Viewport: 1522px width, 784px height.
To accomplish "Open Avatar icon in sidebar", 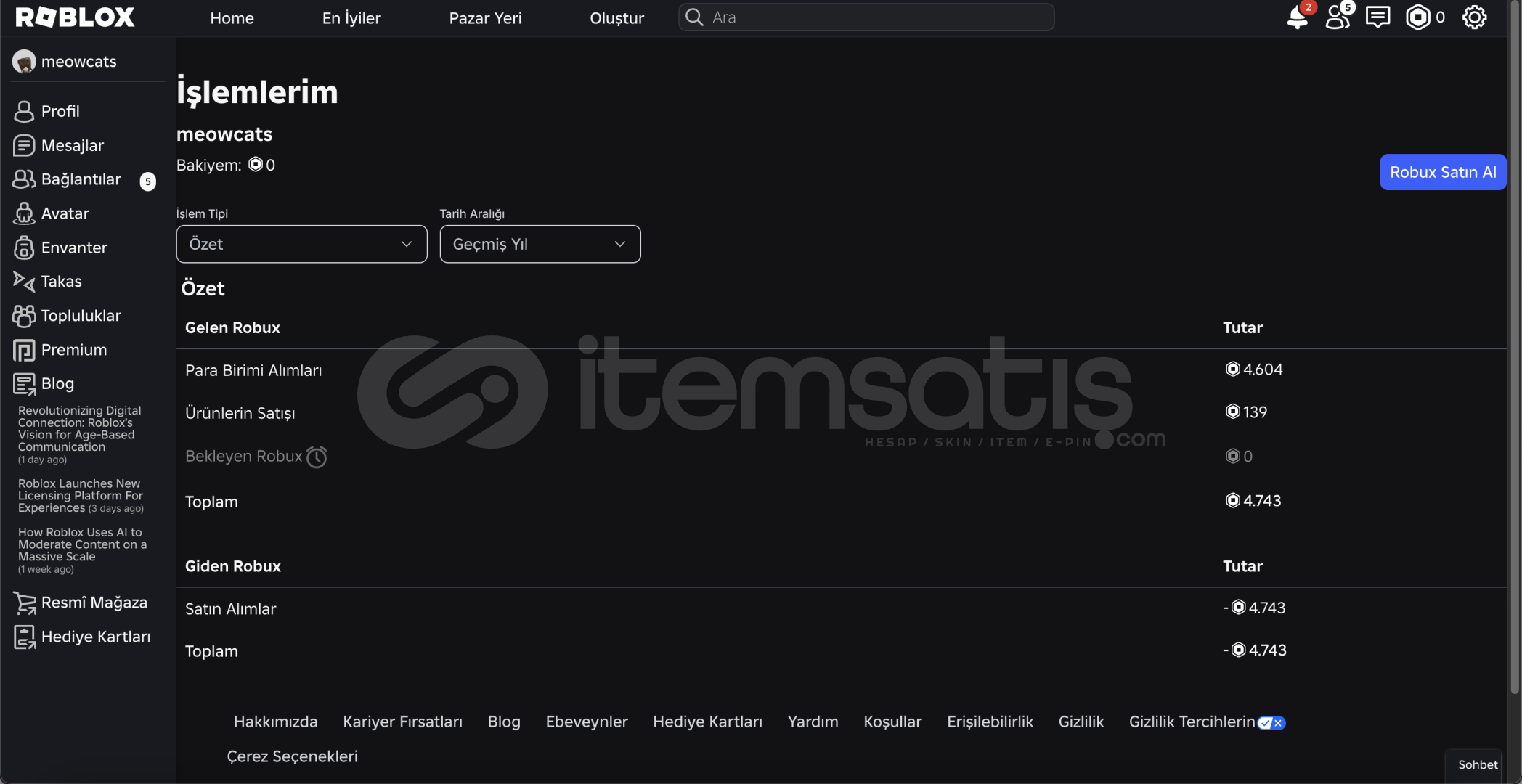I will click(x=24, y=213).
